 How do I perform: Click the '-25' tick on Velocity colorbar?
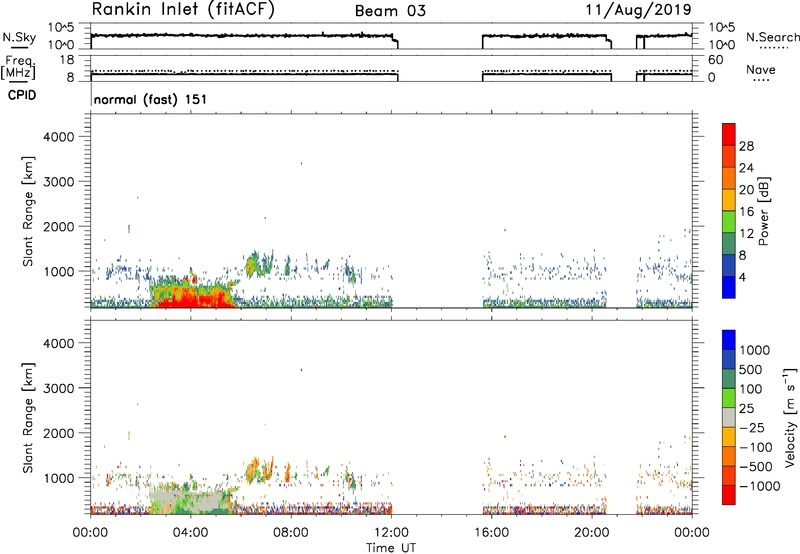click(753, 428)
